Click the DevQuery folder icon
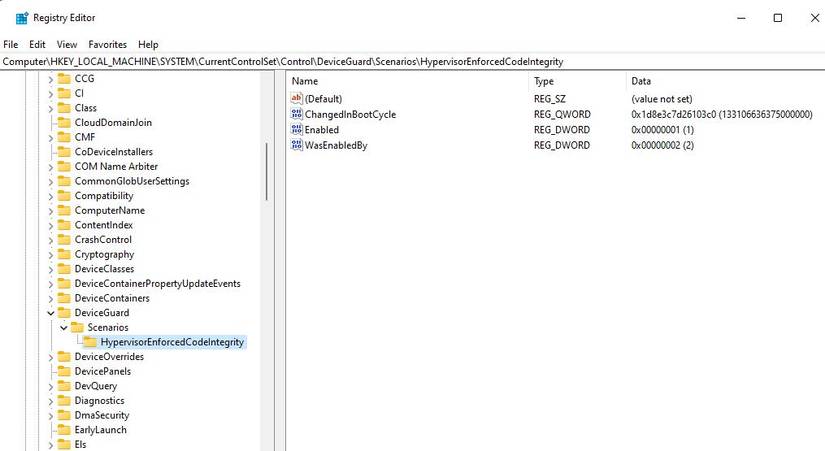The width and height of the screenshot is (825, 451). 64,386
